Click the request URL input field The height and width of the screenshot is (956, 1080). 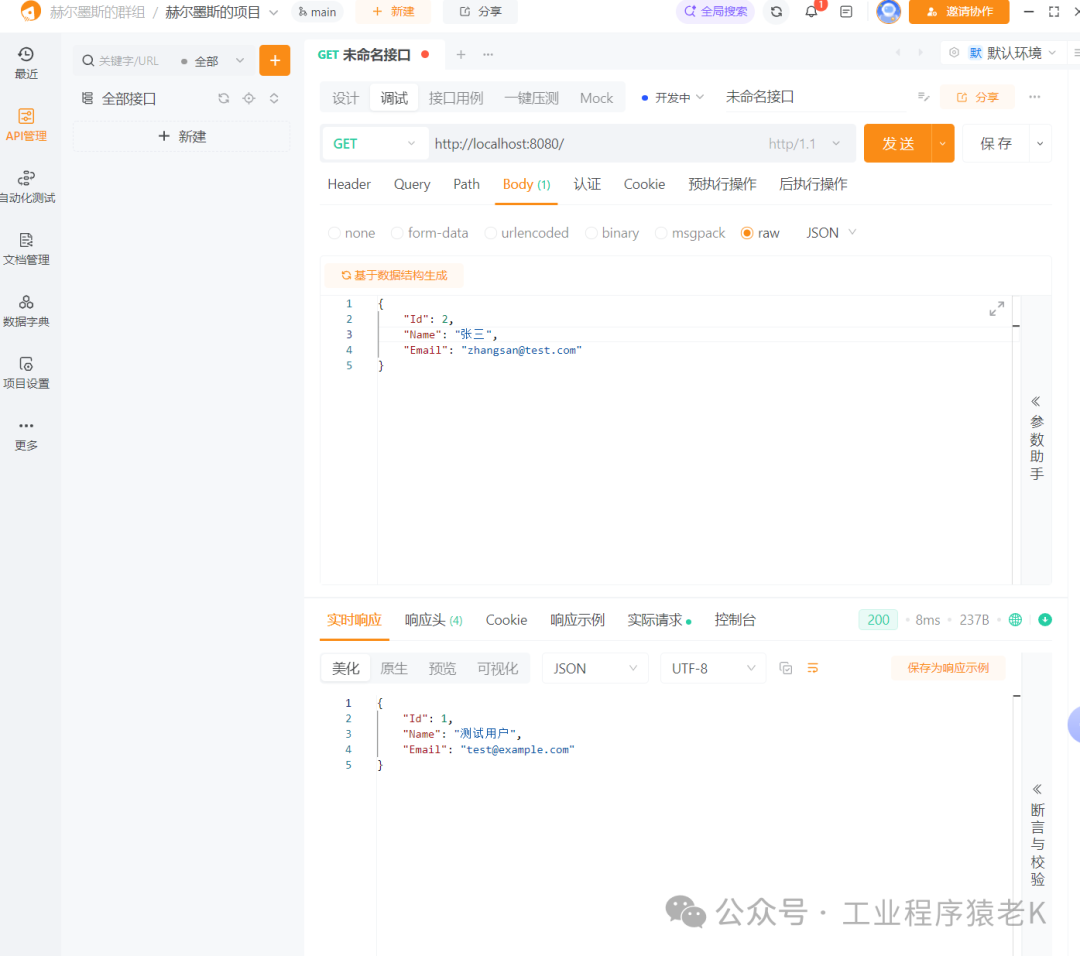590,144
